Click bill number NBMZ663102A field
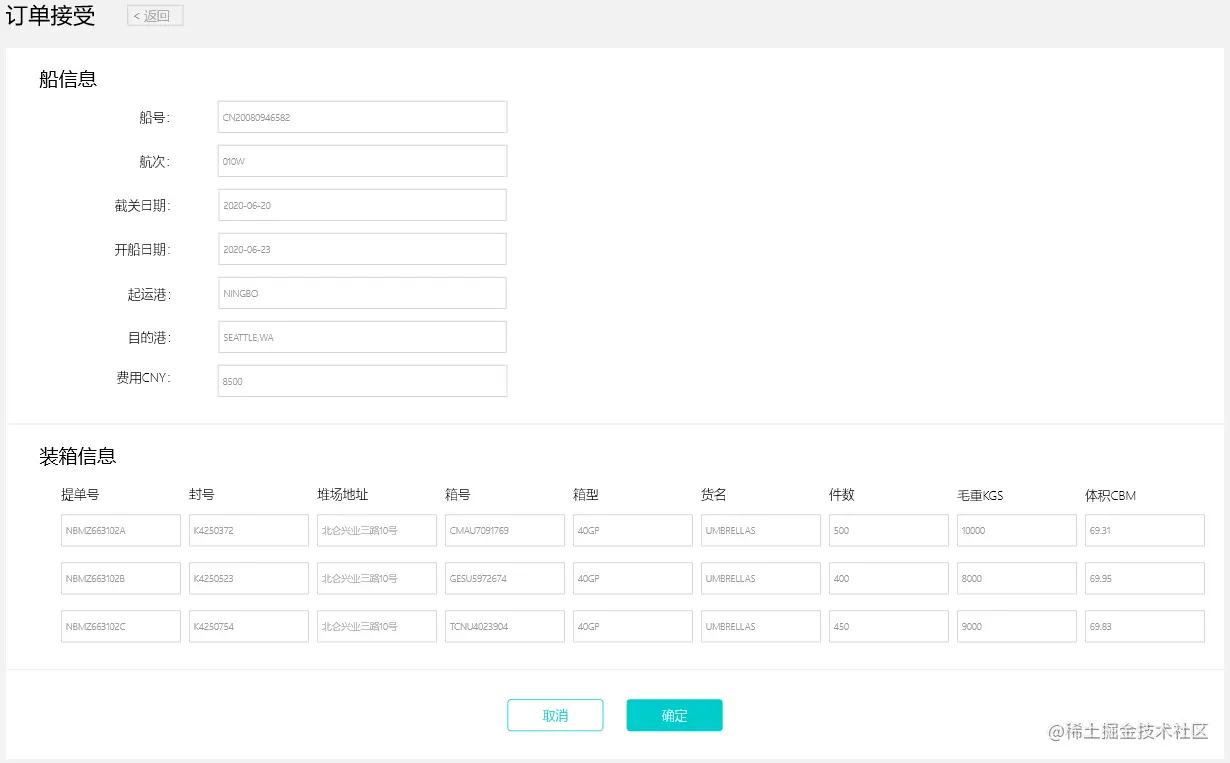The height and width of the screenshot is (763, 1230). click(121, 530)
